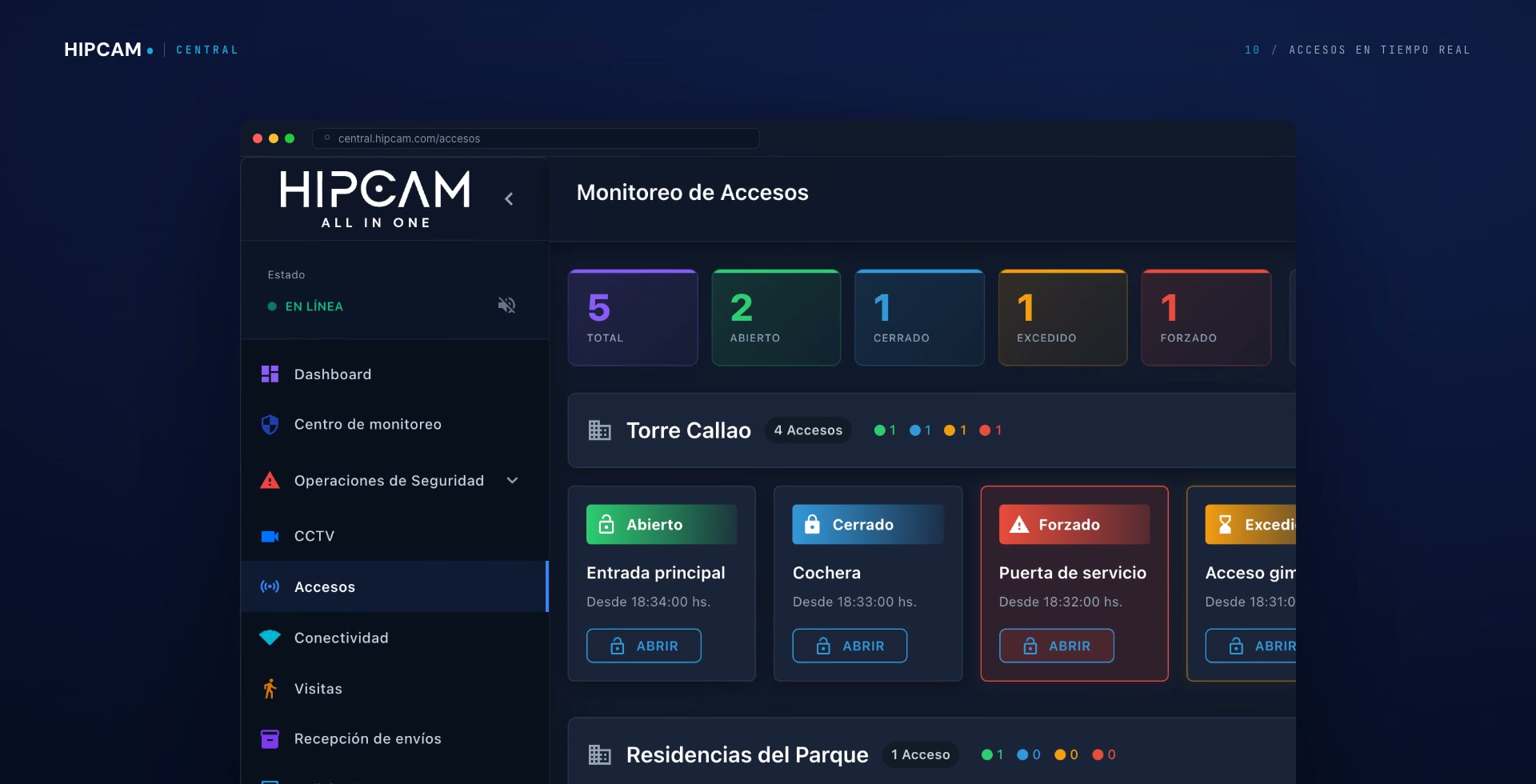Toggle the muted sound icon
The width and height of the screenshot is (1536, 784).
point(506,306)
